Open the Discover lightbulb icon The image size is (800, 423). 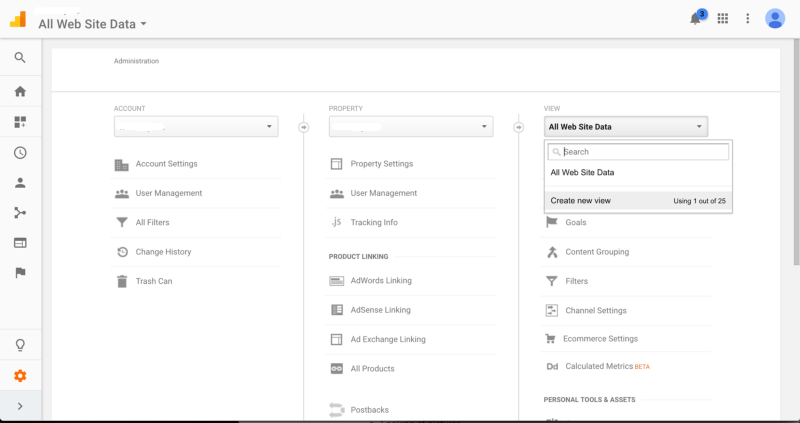[20, 345]
